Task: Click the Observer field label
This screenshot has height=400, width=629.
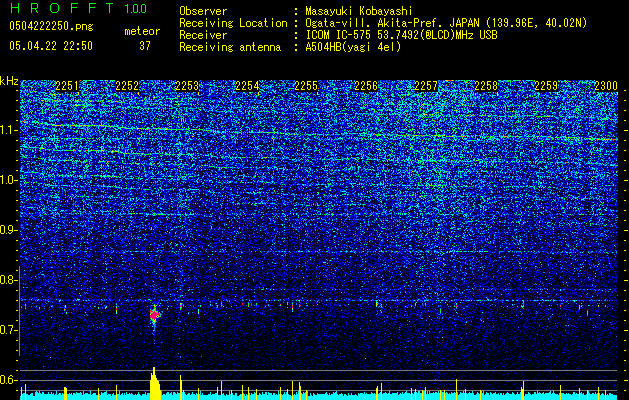Action: click(x=203, y=11)
